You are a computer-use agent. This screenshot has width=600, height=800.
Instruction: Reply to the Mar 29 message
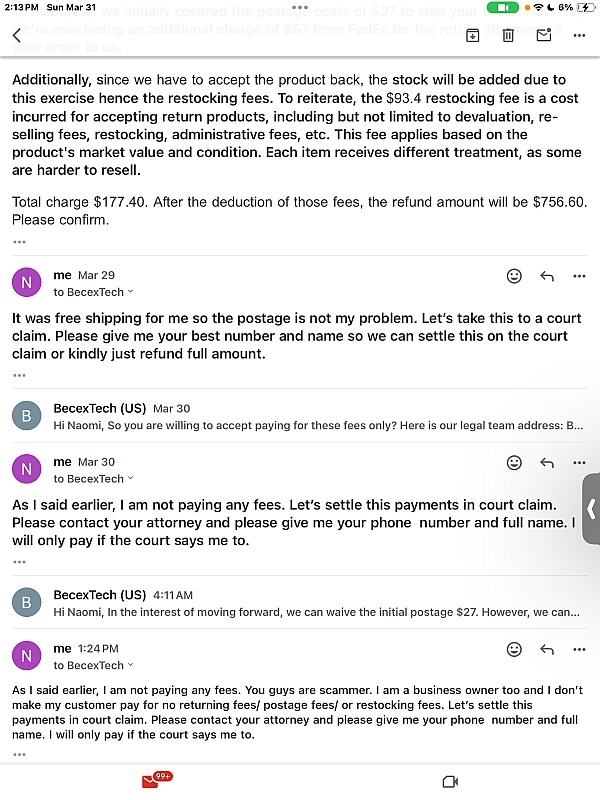(547, 276)
